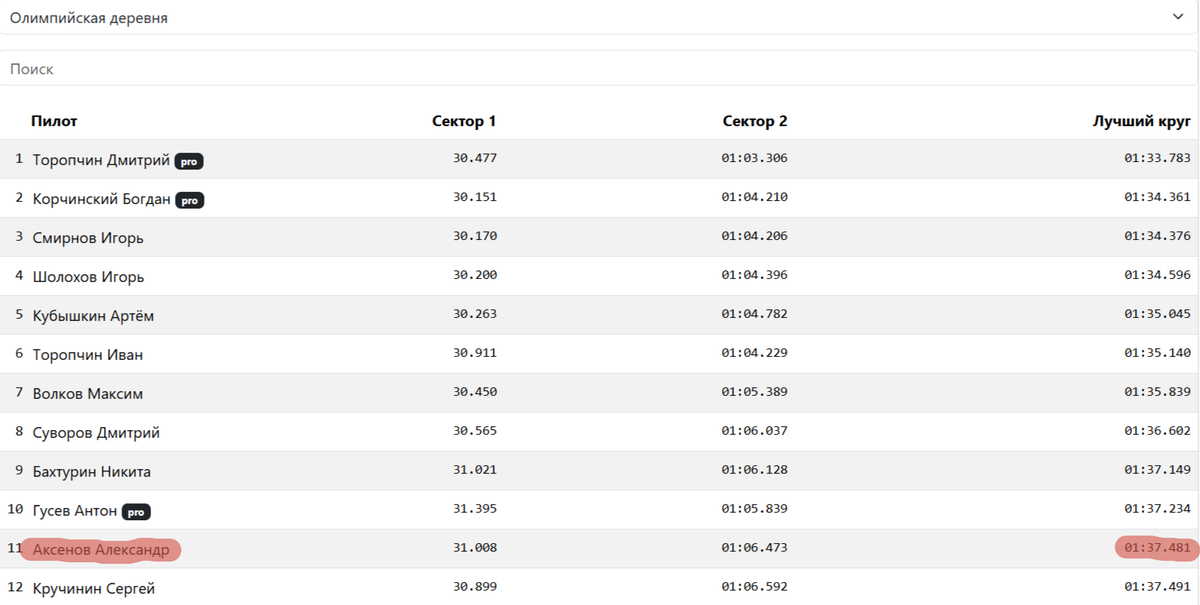The height and width of the screenshot is (605, 1200).
Task: Click sector 1 time 30.450
Action: click(x=475, y=392)
